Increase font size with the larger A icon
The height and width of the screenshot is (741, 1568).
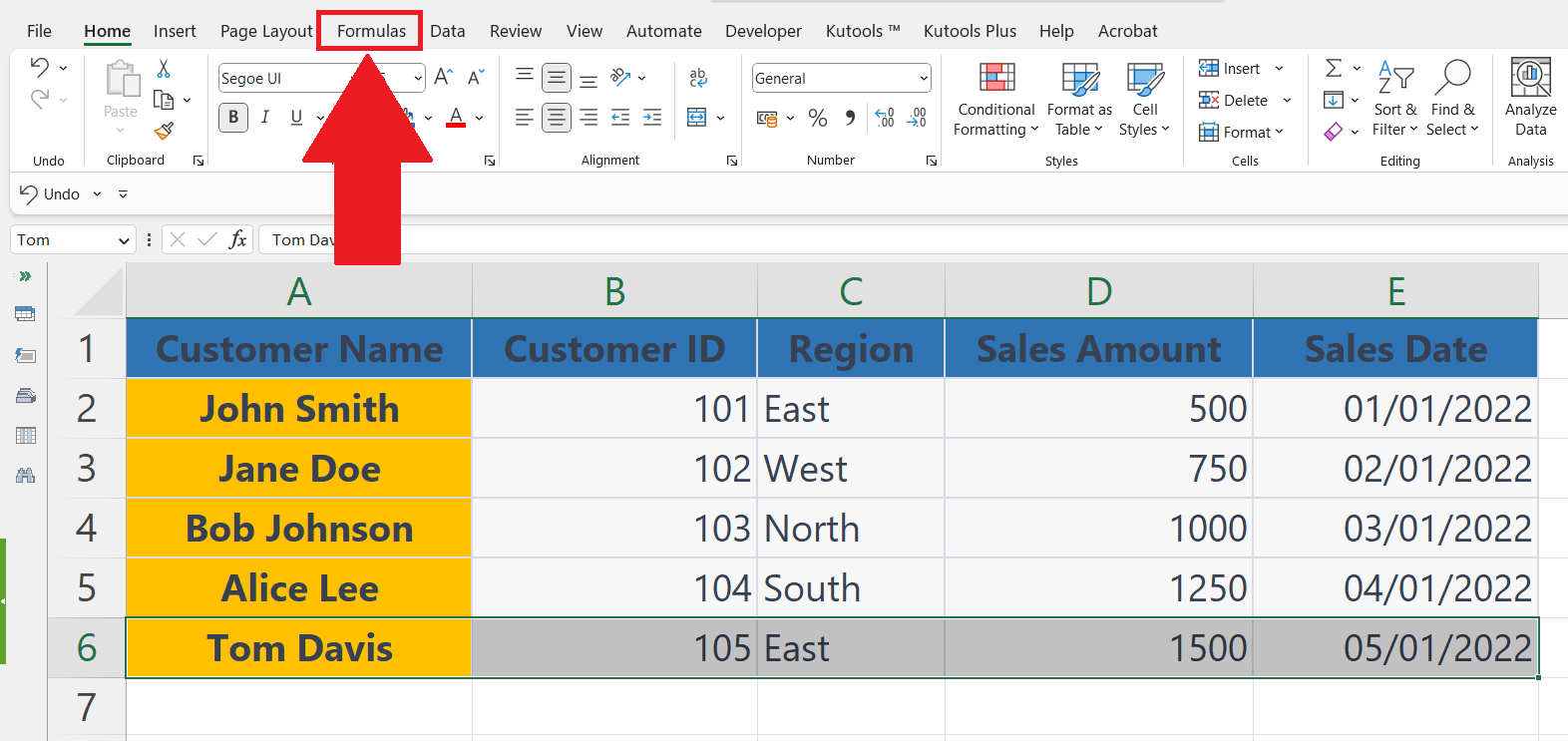tap(444, 77)
